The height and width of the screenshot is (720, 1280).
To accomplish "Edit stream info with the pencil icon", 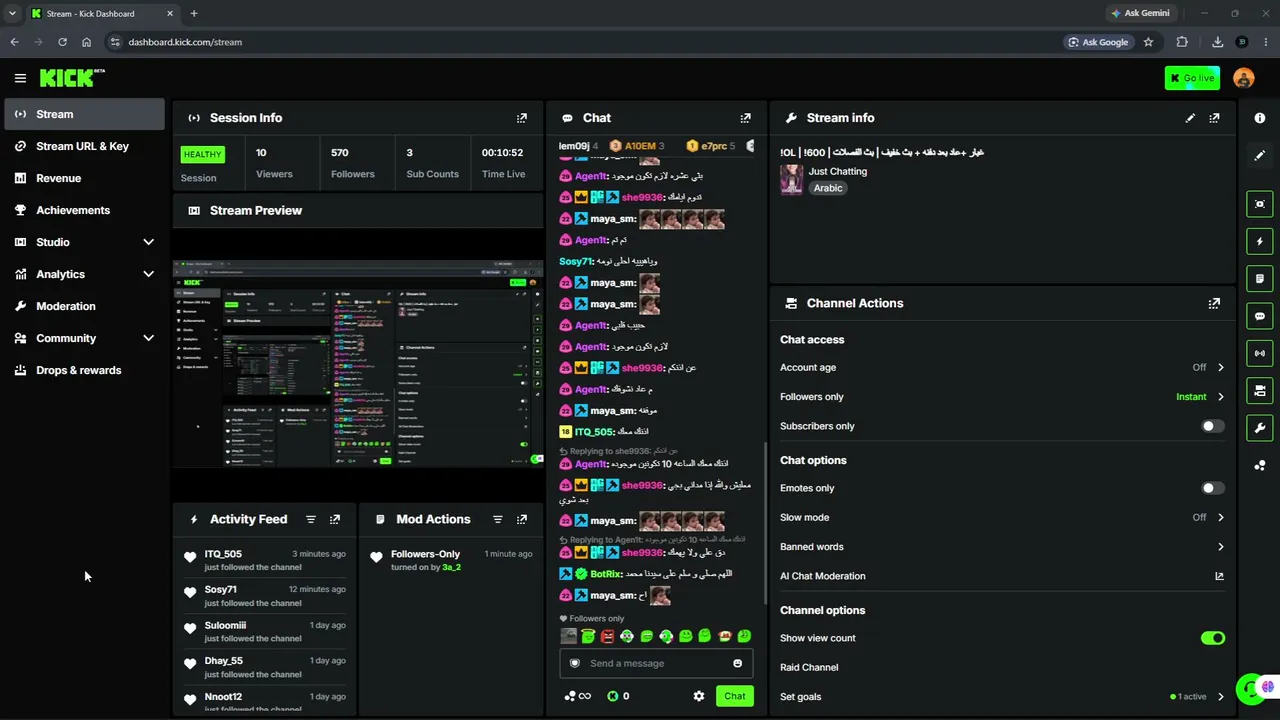I will (1190, 118).
